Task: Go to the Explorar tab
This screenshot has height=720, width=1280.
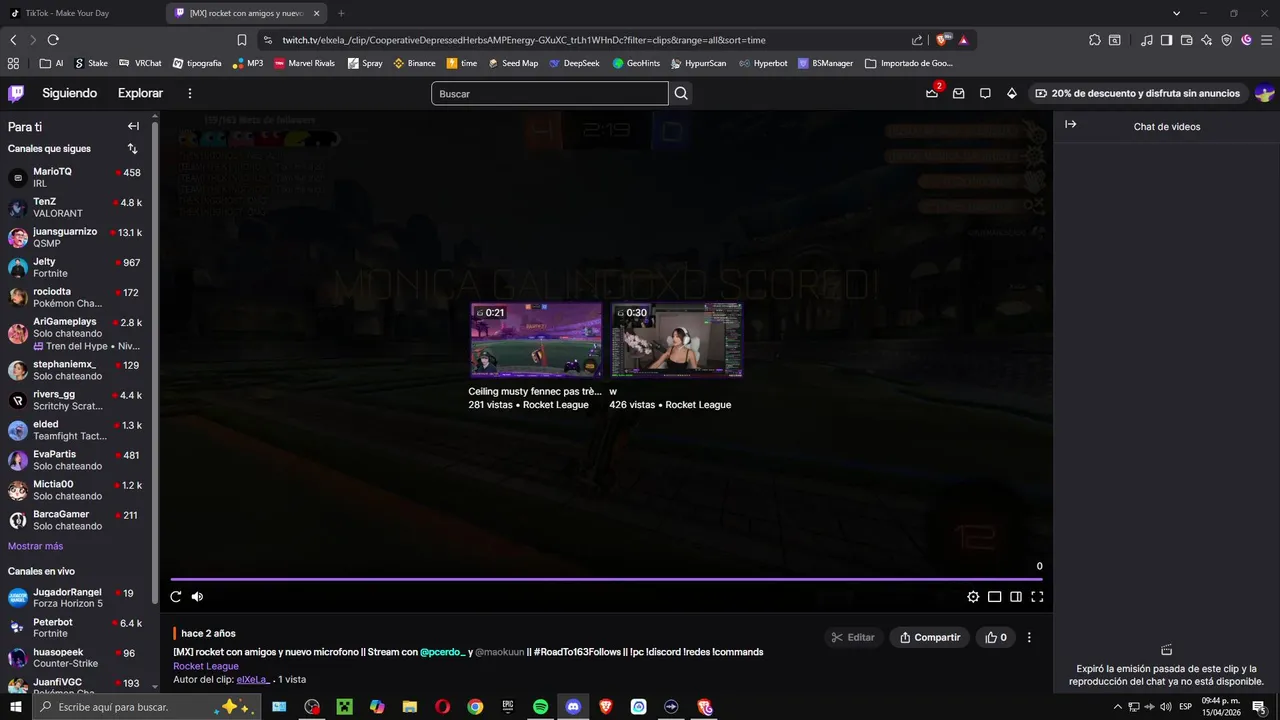Action: point(140,93)
